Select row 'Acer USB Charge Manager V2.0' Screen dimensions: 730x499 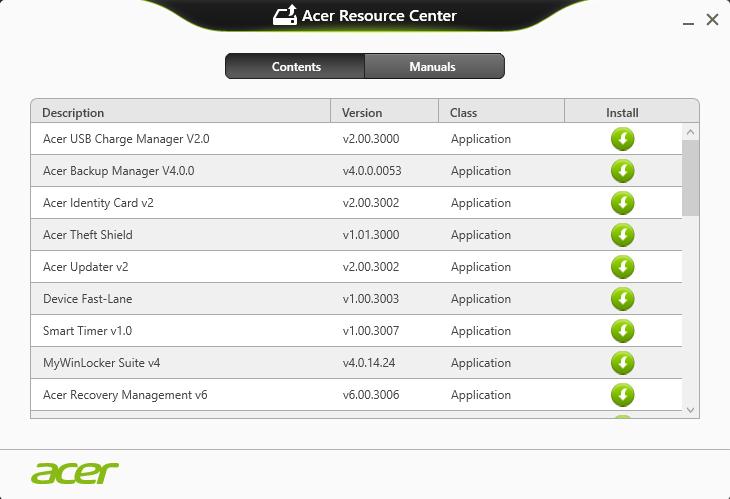tap(357, 139)
